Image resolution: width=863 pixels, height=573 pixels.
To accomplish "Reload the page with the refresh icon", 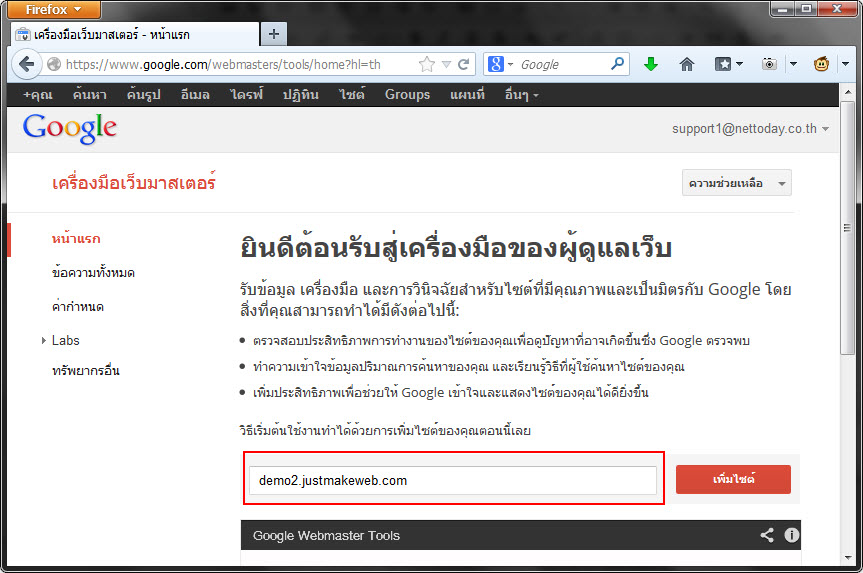I will [x=463, y=64].
